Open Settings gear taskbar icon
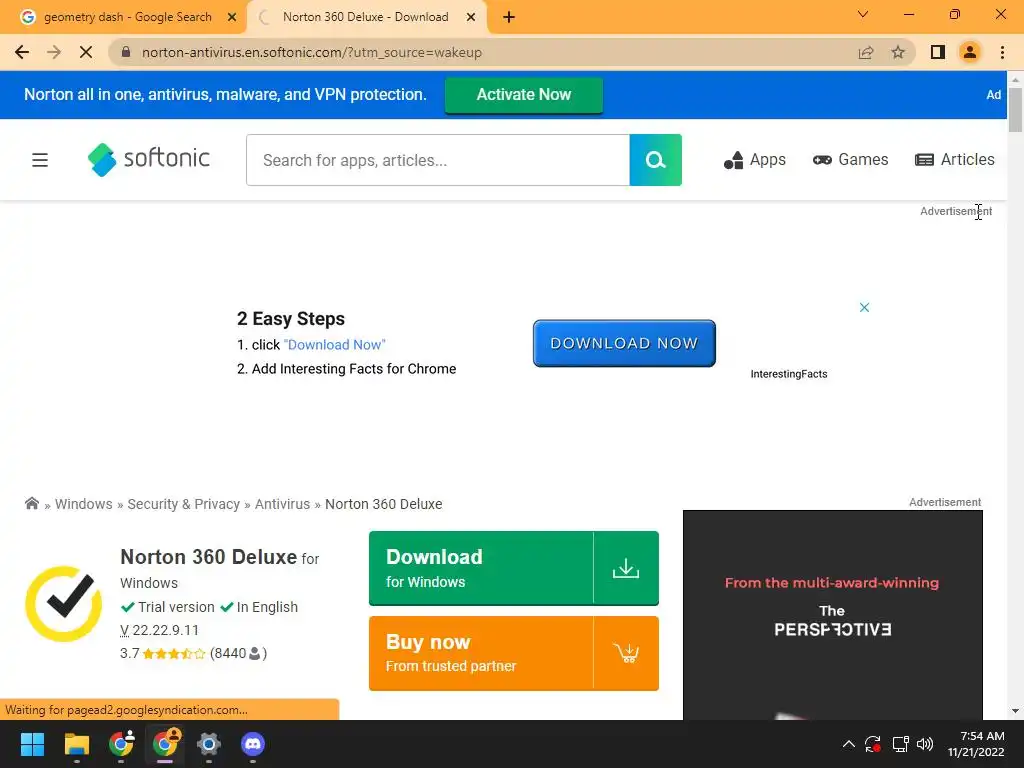The image size is (1024, 768). click(209, 744)
